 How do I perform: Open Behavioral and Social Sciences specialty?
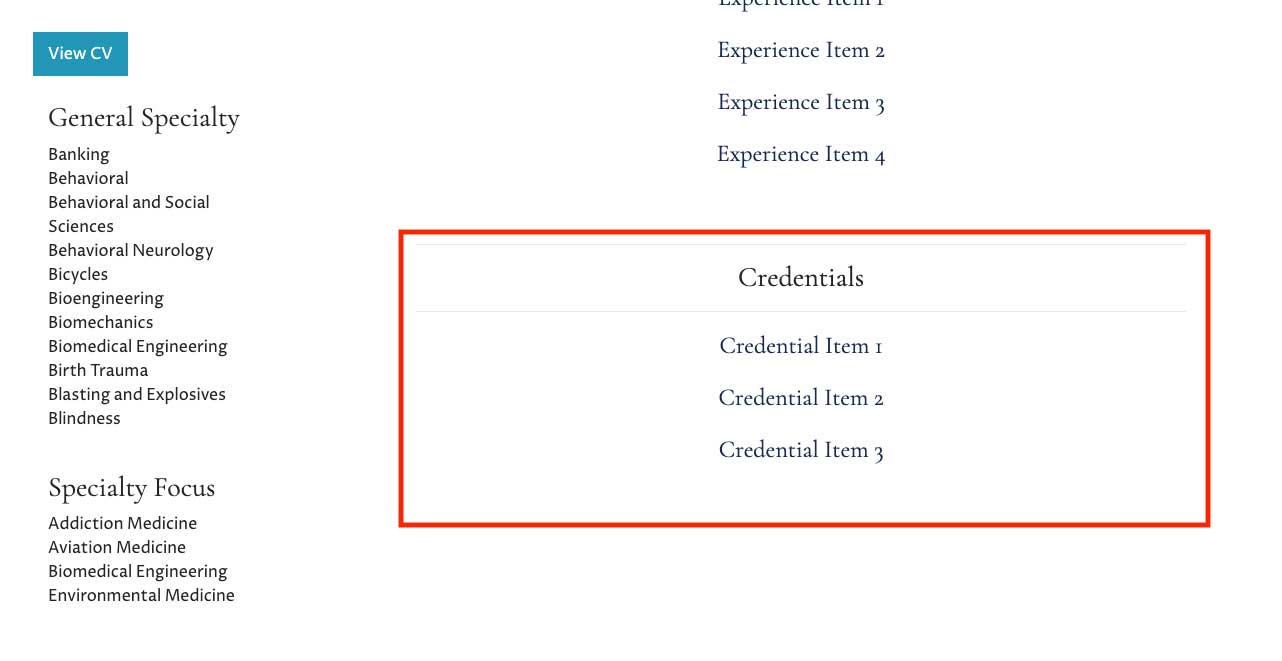coord(129,214)
